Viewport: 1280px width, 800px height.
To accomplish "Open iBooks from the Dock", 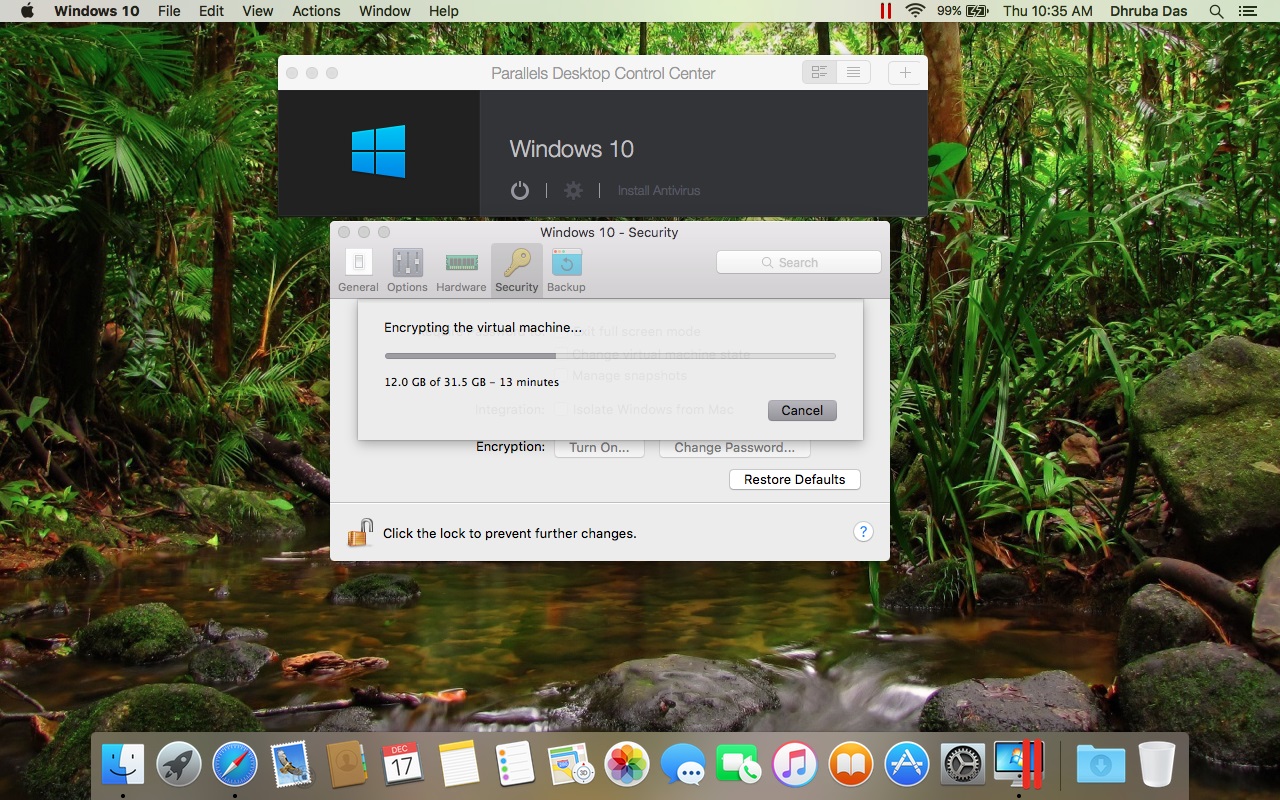I will coord(851,766).
